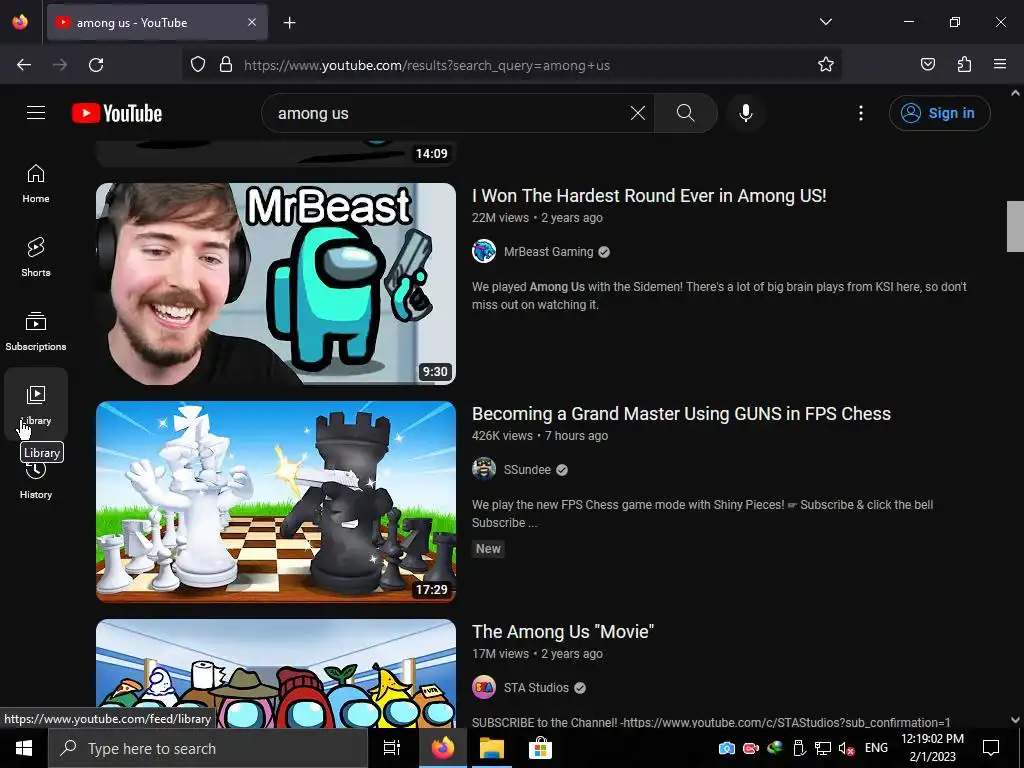Open a new tab with the plus

pos(289,23)
